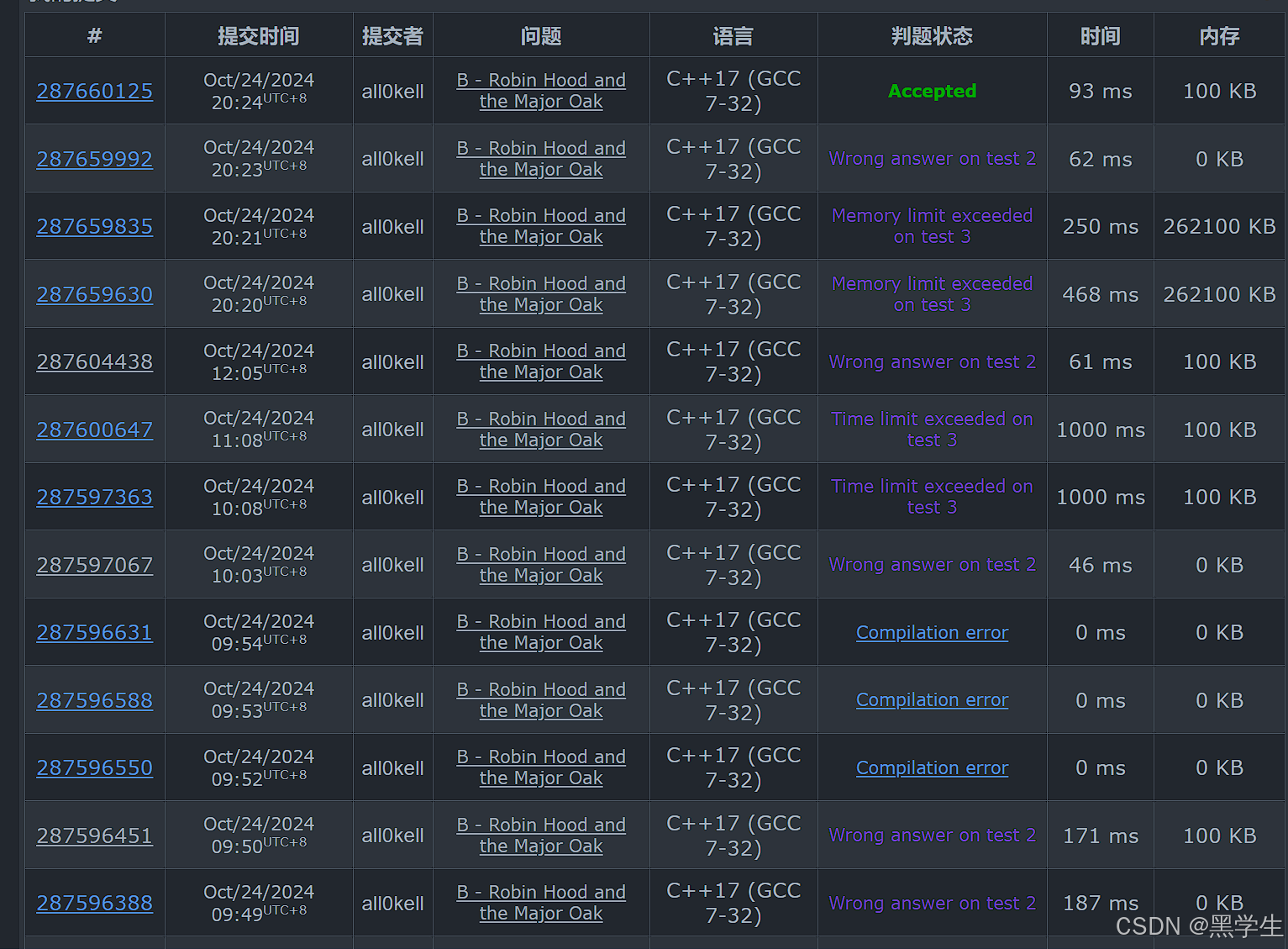Viewport: 1288px width, 949px height.
Task: Click the 语言 column header
Action: [x=733, y=35]
